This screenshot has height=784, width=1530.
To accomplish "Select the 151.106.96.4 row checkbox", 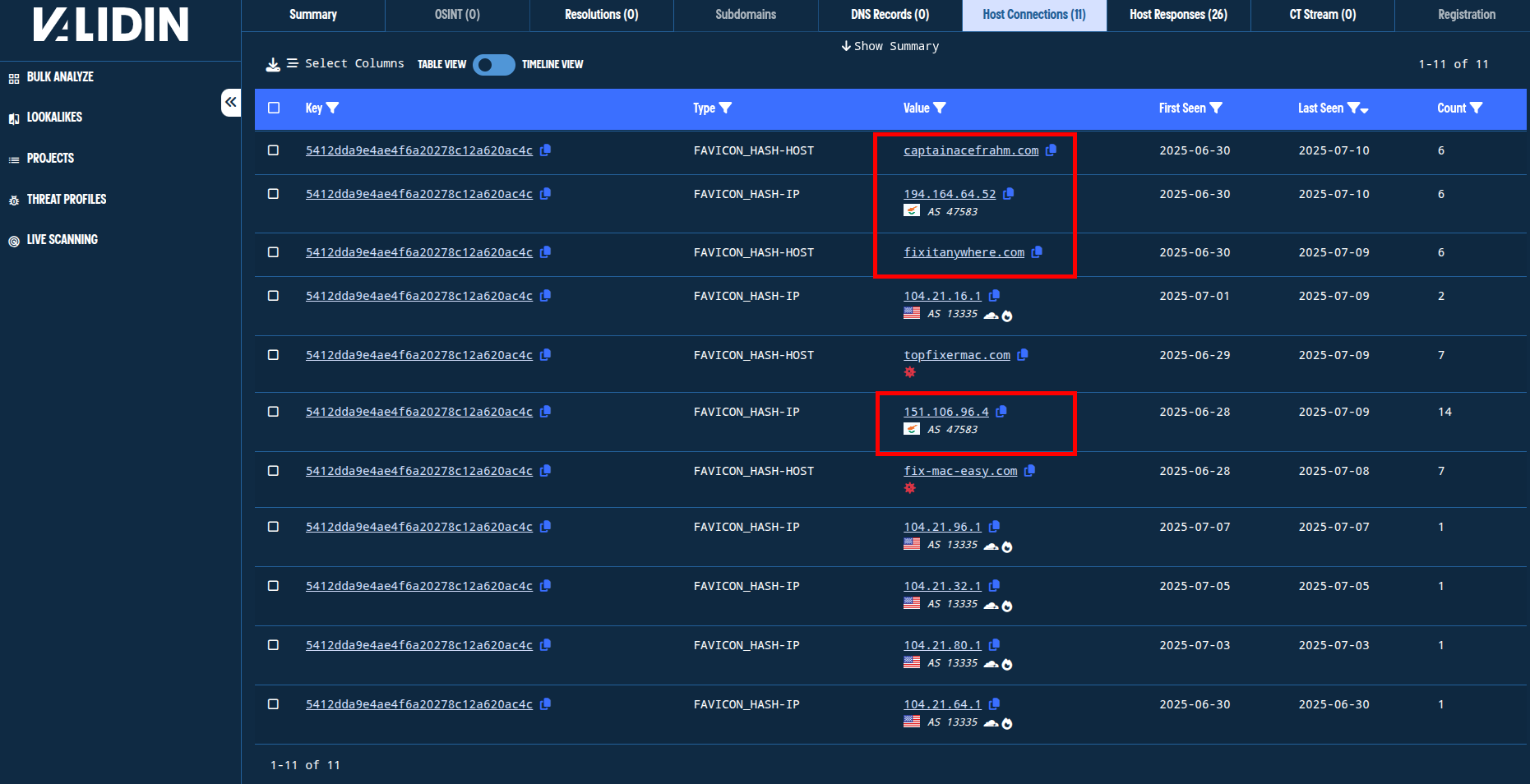I will 274,412.
